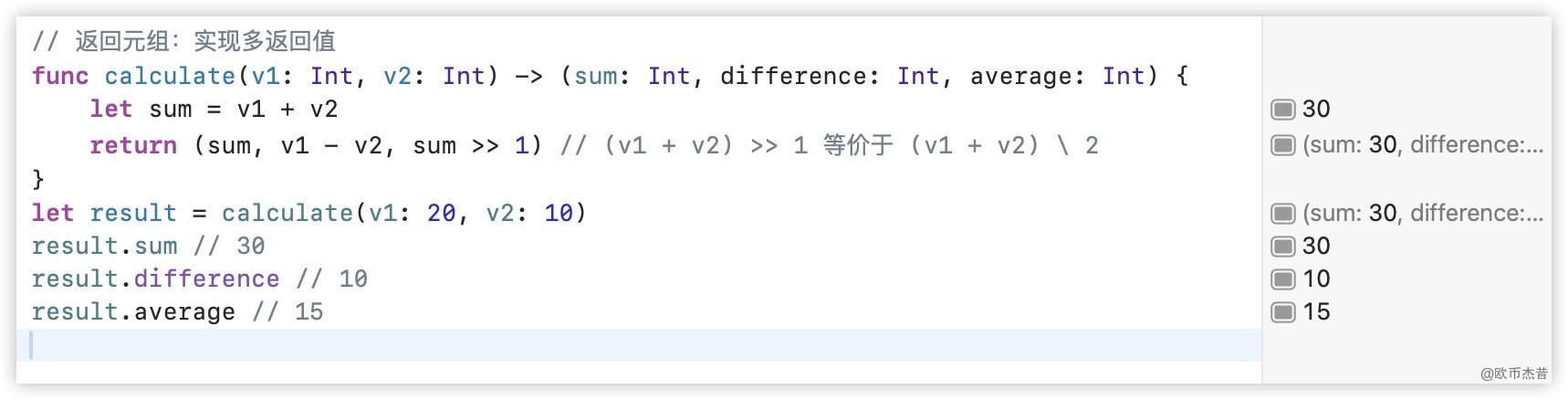Open Quick Look for the let result line

click(x=1283, y=214)
